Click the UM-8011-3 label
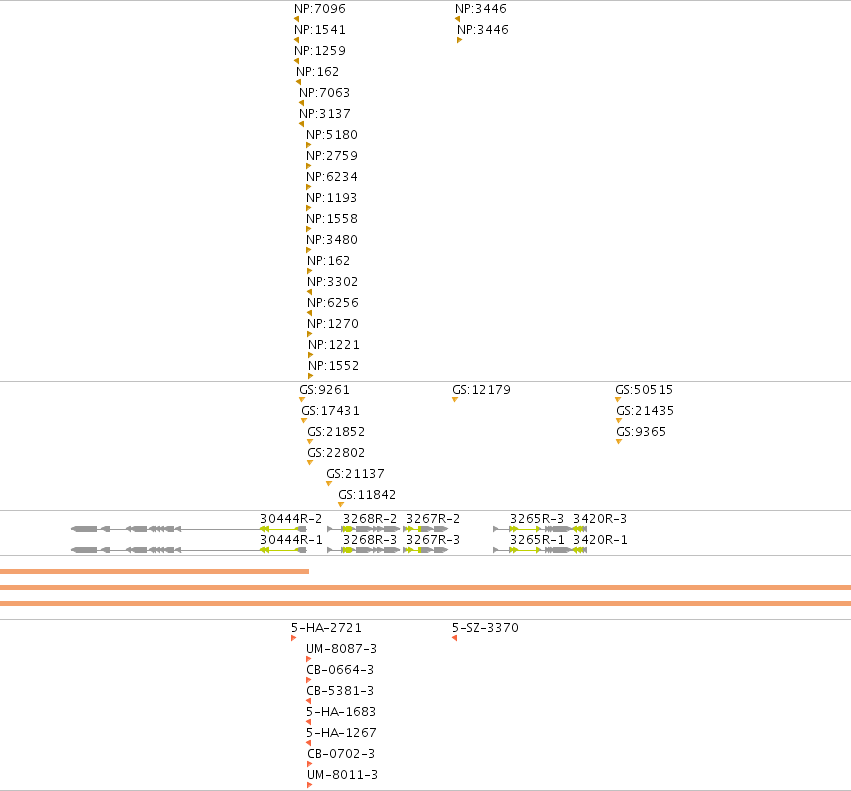This screenshot has height=791, width=851. coord(342,775)
